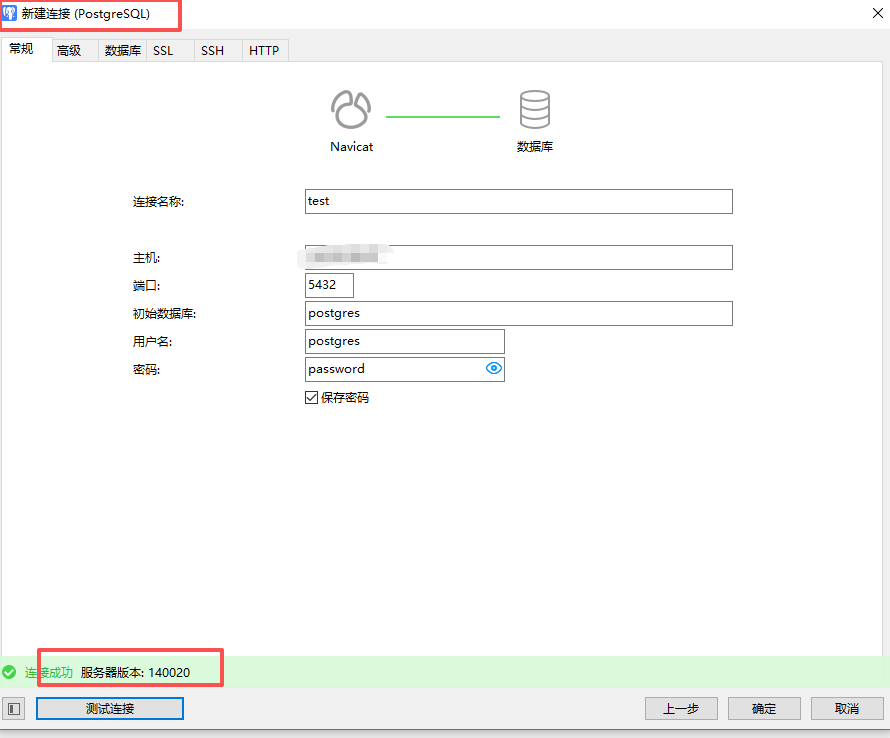This screenshot has height=738, width=890.
Task: Click the 上一步 button
Action: tap(681, 709)
